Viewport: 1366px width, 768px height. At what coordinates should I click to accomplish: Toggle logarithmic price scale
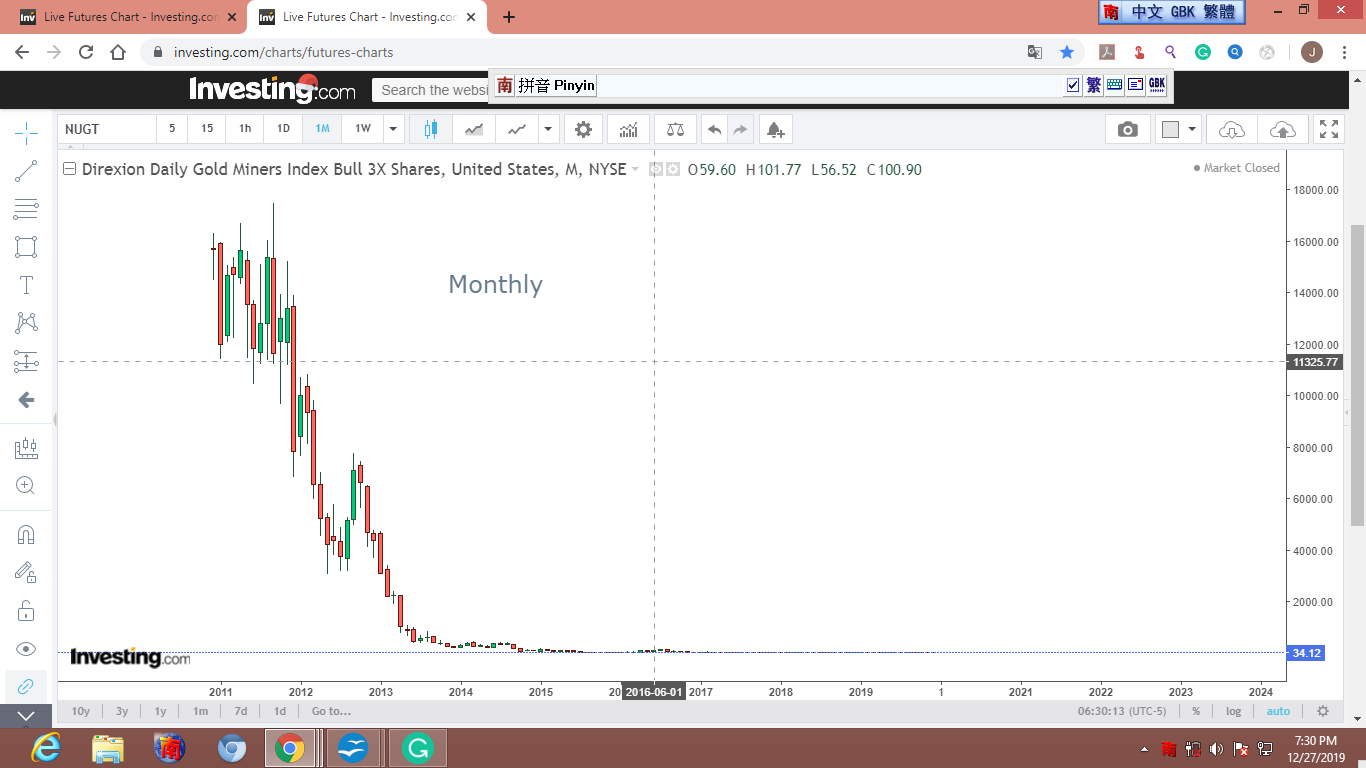pyautogui.click(x=1234, y=711)
